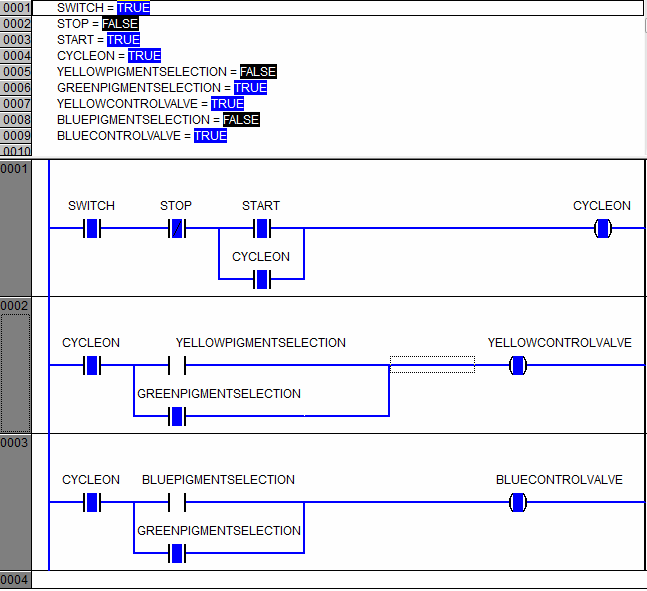The height and width of the screenshot is (591, 647).
Task: Click the BLUECONTROLVALVE coil
Action: [518, 502]
